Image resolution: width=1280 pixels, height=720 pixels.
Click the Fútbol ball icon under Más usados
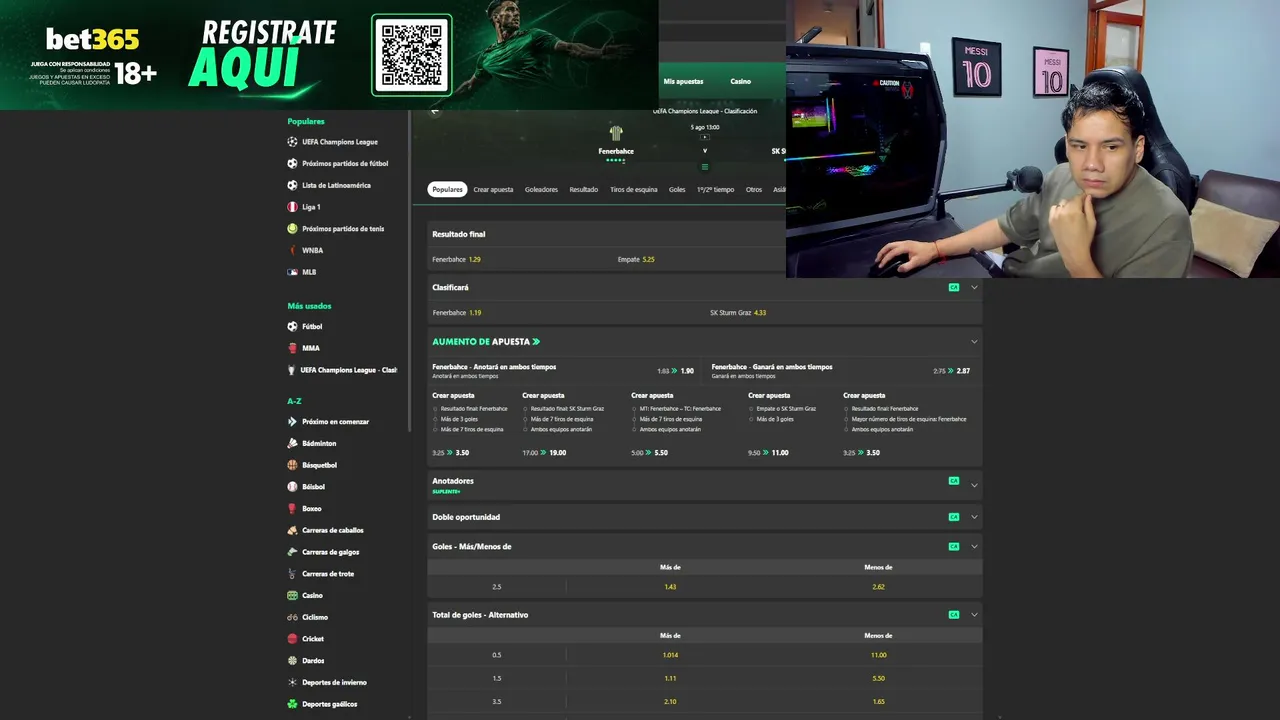point(292,326)
